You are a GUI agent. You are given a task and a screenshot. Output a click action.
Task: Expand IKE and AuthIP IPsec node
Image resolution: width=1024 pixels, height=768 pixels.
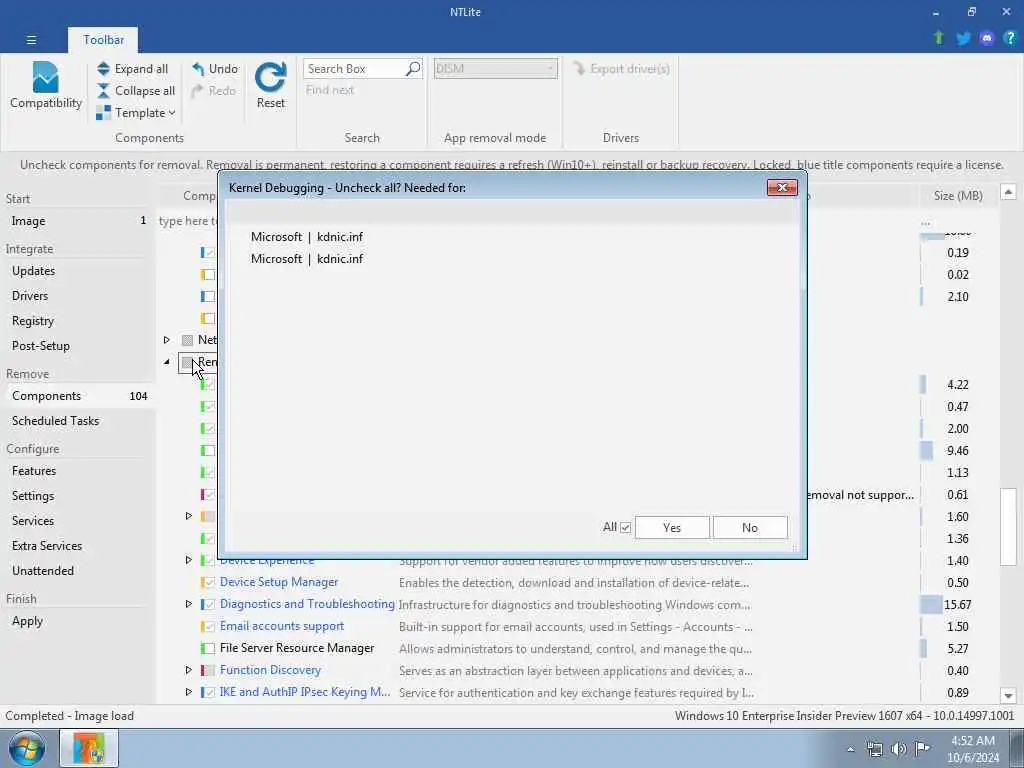pos(189,692)
